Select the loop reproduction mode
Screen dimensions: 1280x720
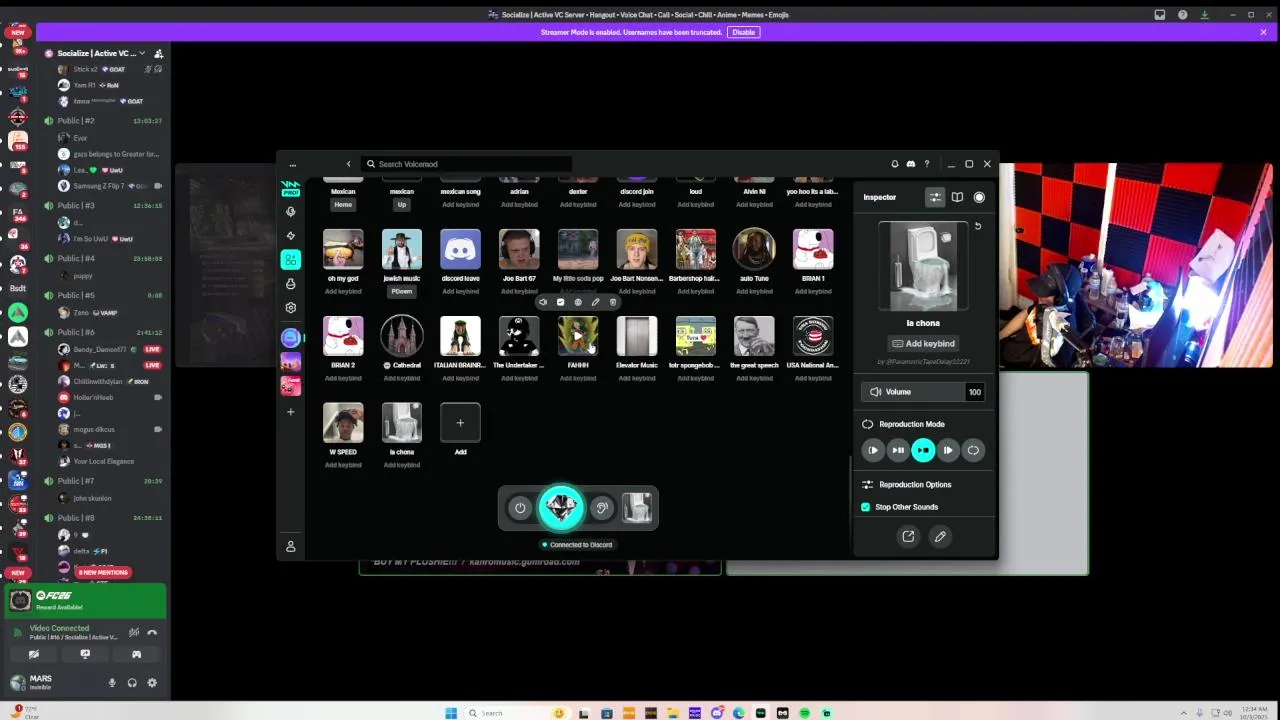973,450
